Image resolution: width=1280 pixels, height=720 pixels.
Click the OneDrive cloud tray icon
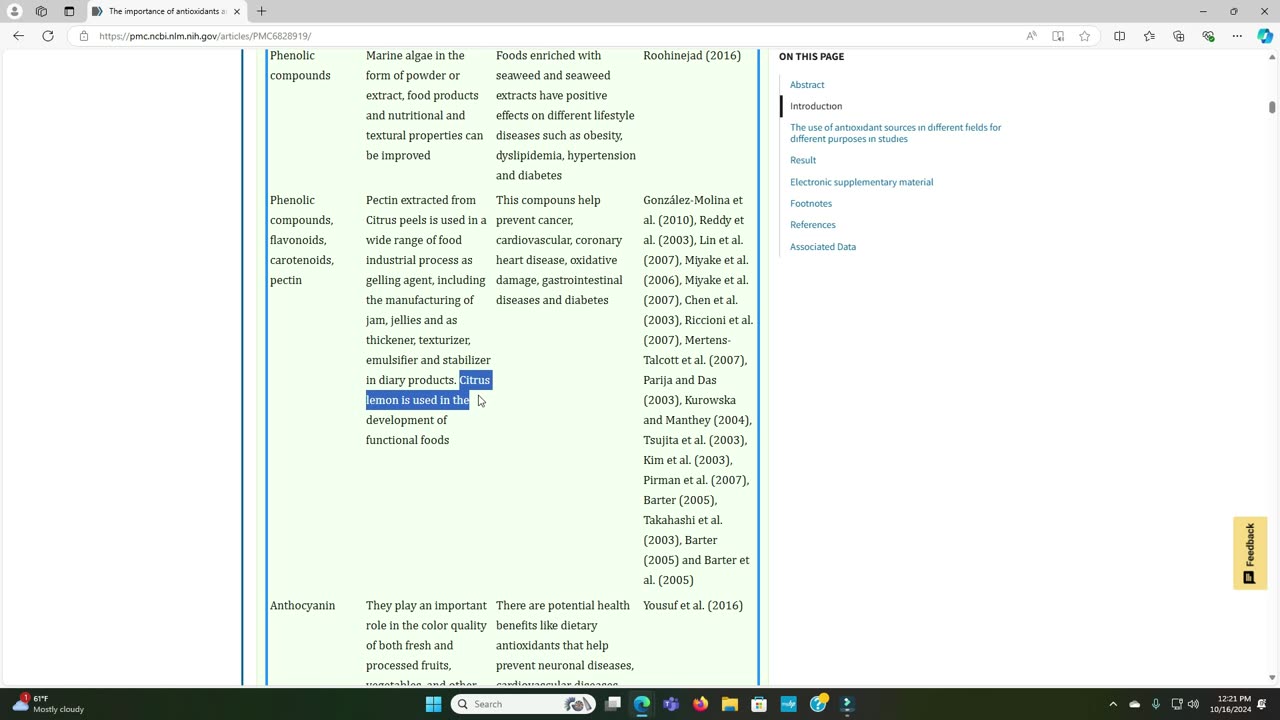click(x=1135, y=704)
